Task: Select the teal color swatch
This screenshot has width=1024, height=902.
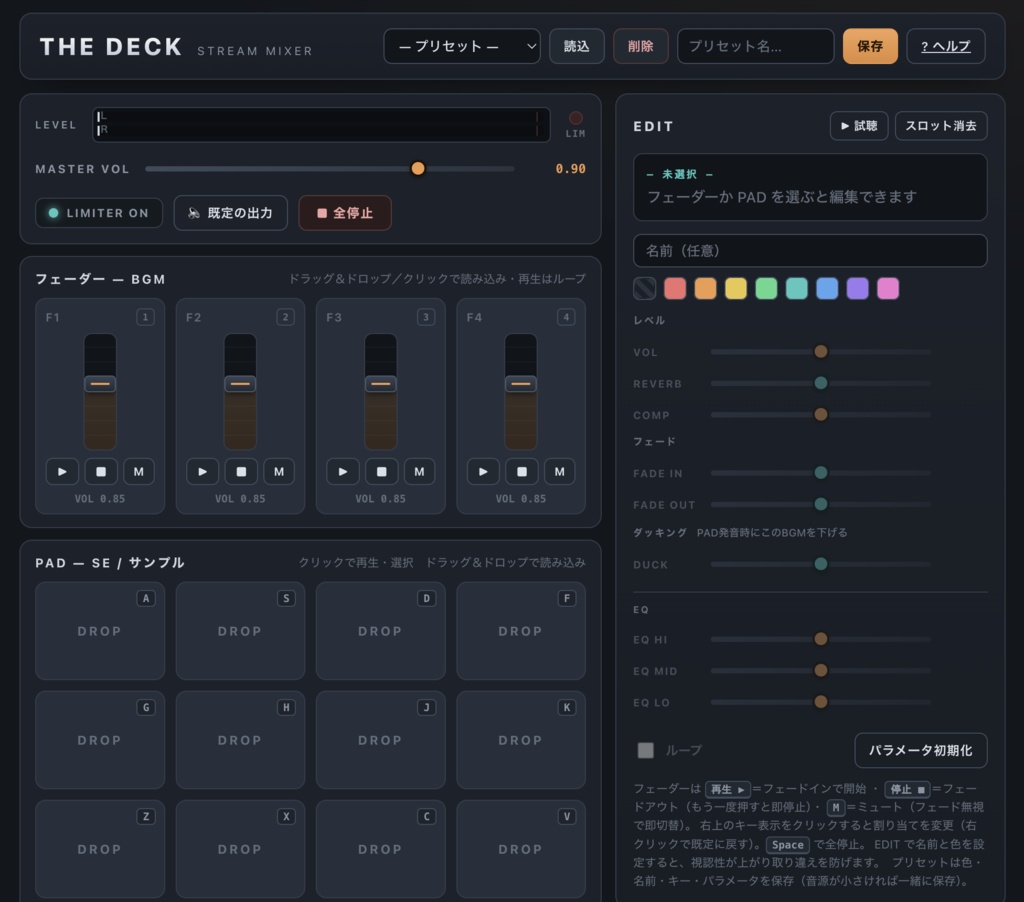Action: tap(797, 288)
